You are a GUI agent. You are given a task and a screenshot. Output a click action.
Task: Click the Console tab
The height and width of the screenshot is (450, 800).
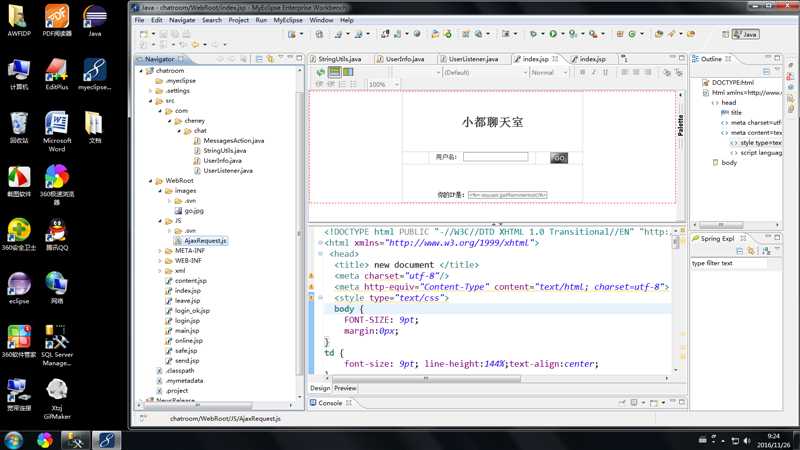click(330, 403)
